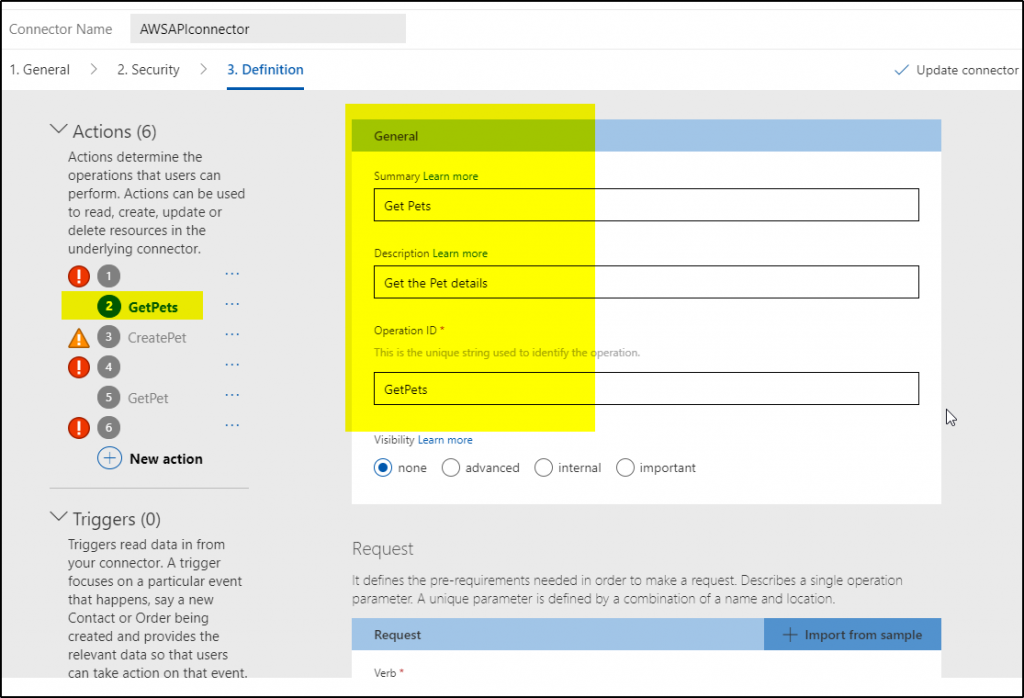Click the orange warning icon next to CreatePet
This screenshot has width=1024, height=698.
pyautogui.click(x=79, y=338)
